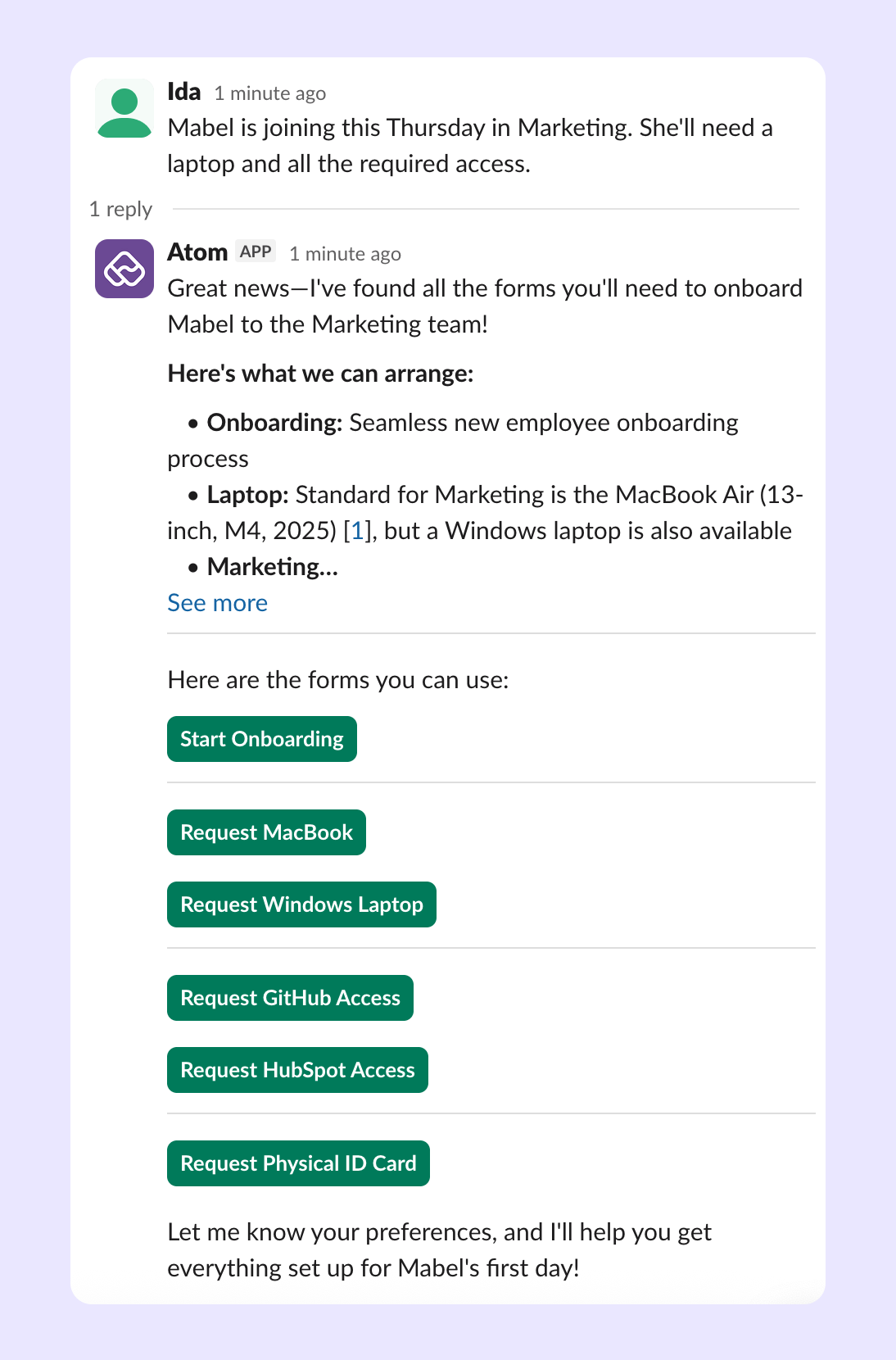Click Request GitHub Access
The image size is (896, 1360).
coord(290,997)
